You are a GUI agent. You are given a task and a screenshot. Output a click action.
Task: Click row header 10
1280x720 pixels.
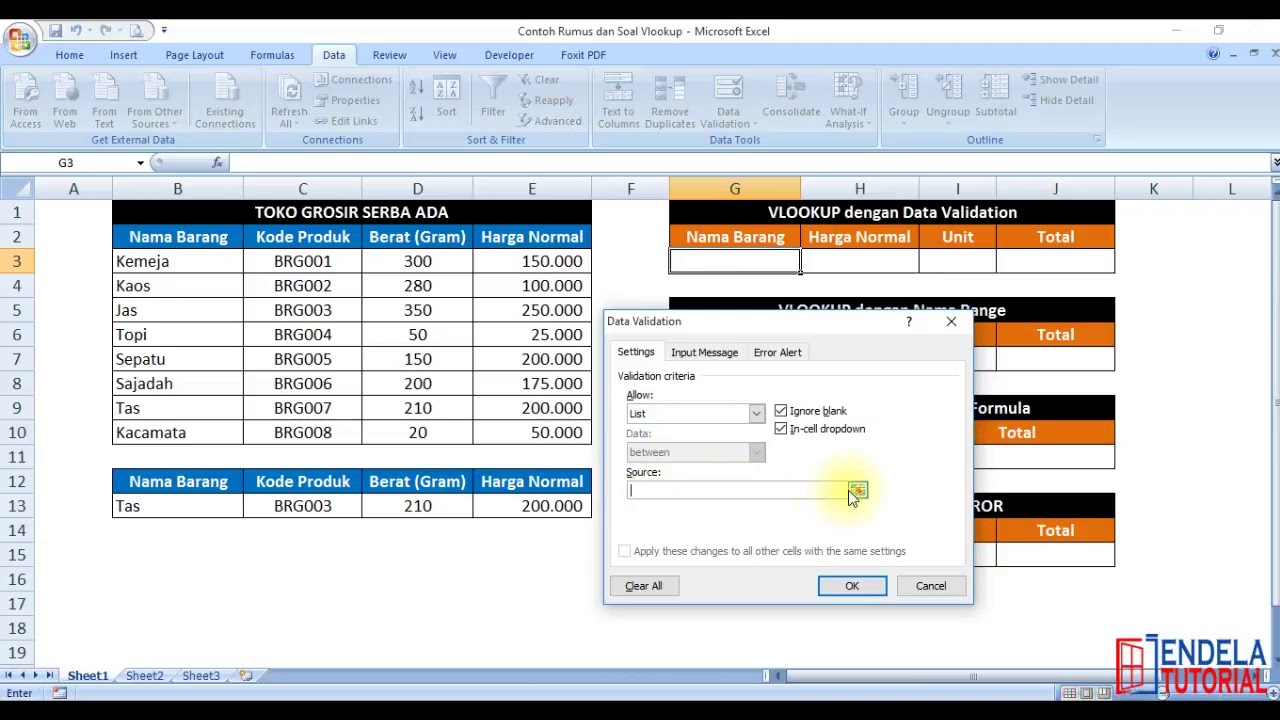pos(16,433)
